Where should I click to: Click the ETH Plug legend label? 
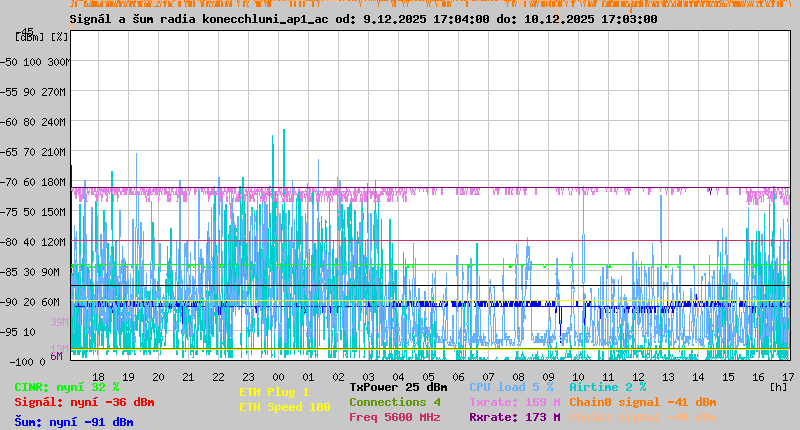(274, 393)
